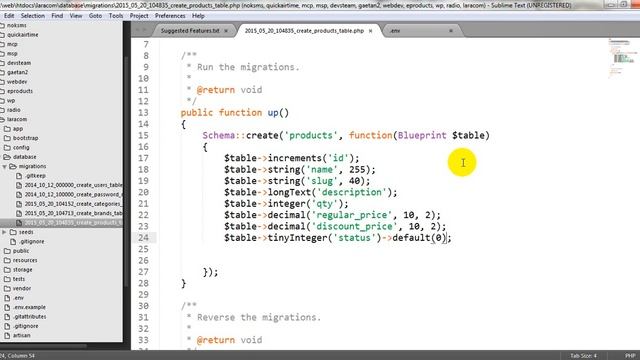Screen dimensions: 640x360
Task: Close the .env tab
Action: click(x=451, y=31)
